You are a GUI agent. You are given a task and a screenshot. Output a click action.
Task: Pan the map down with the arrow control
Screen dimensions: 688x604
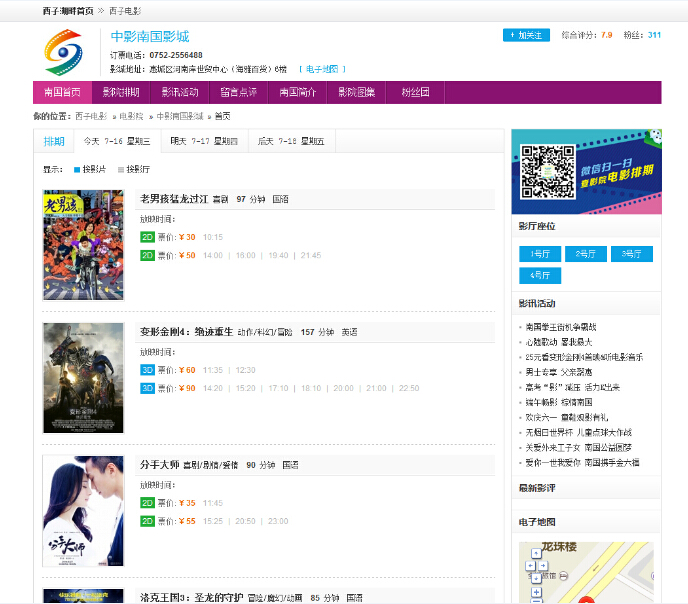(x=536, y=578)
